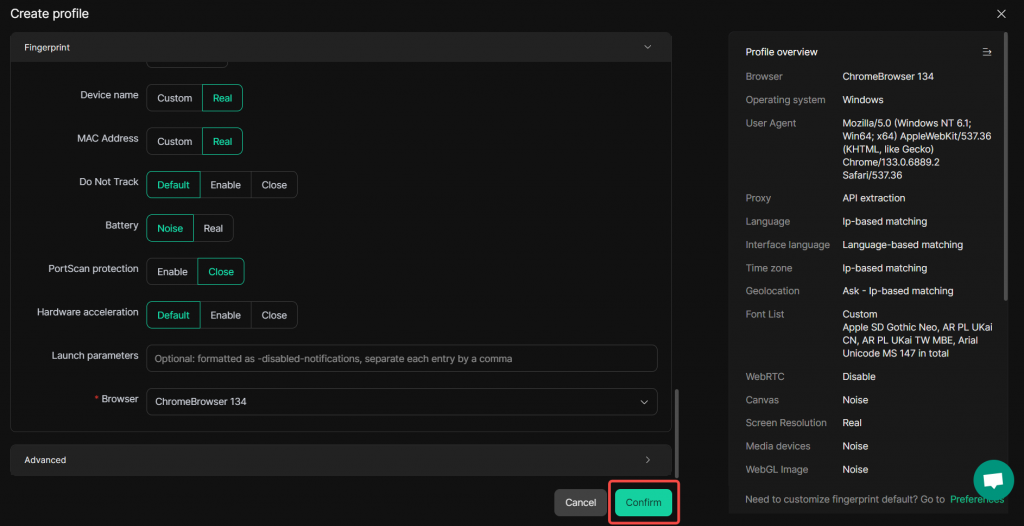Click the Cancel button
Image resolution: width=1024 pixels, height=526 pixels.
point(580,503)
